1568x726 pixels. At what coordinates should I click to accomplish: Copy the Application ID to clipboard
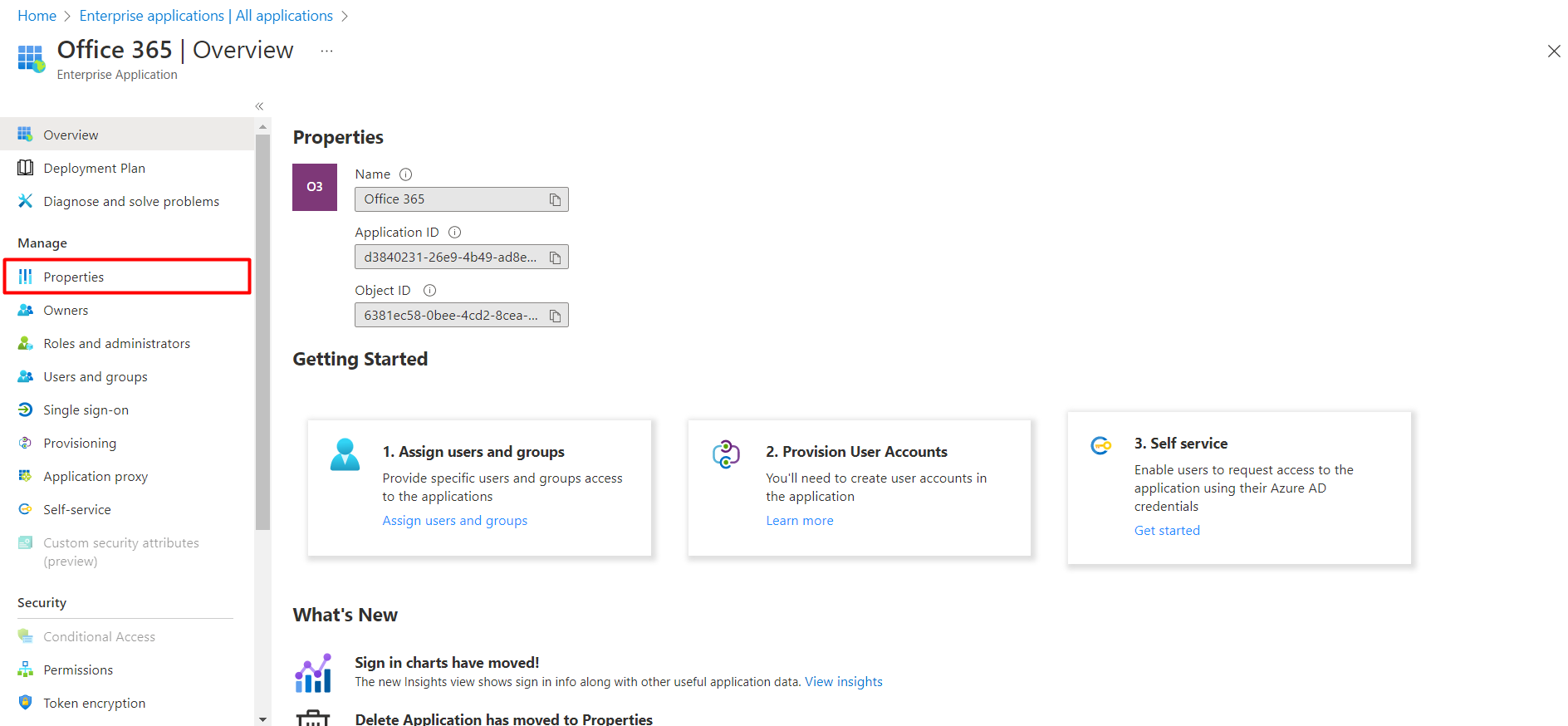pos(555,258)
